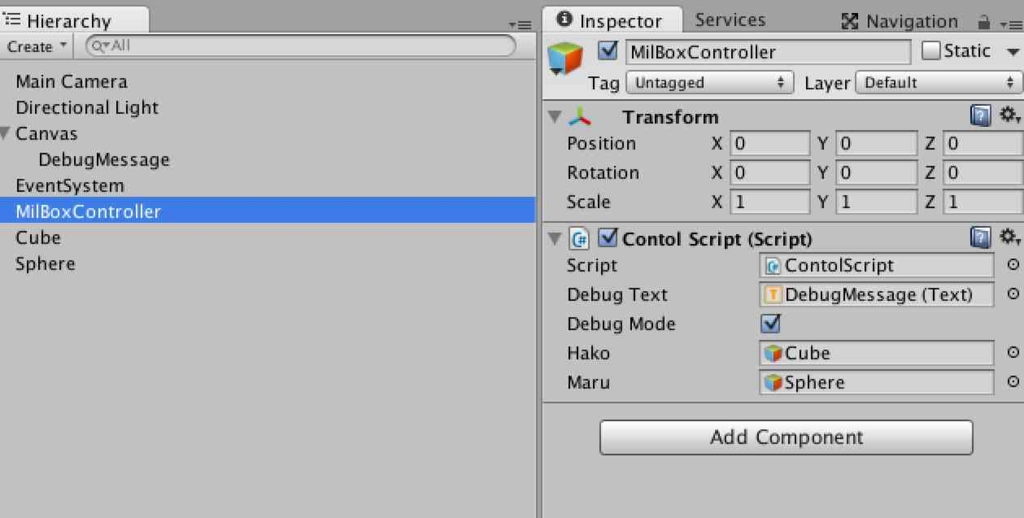Select Directional Light in Hierarchy
This screenshot has height=518, width=1024.
tap(87, 108)
